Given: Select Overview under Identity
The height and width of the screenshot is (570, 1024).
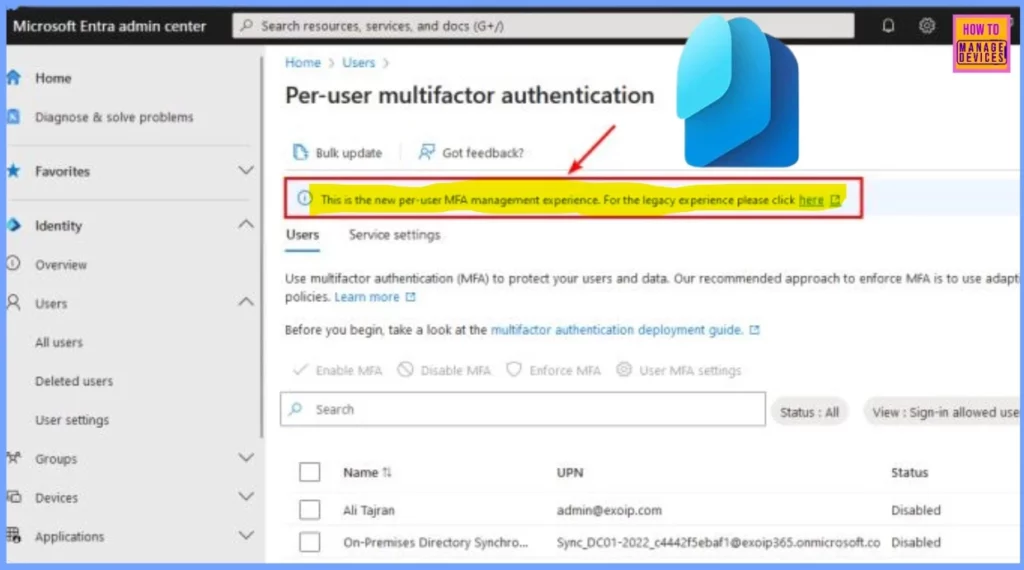Looking at the screenshot, I should [x=61, y=264].
